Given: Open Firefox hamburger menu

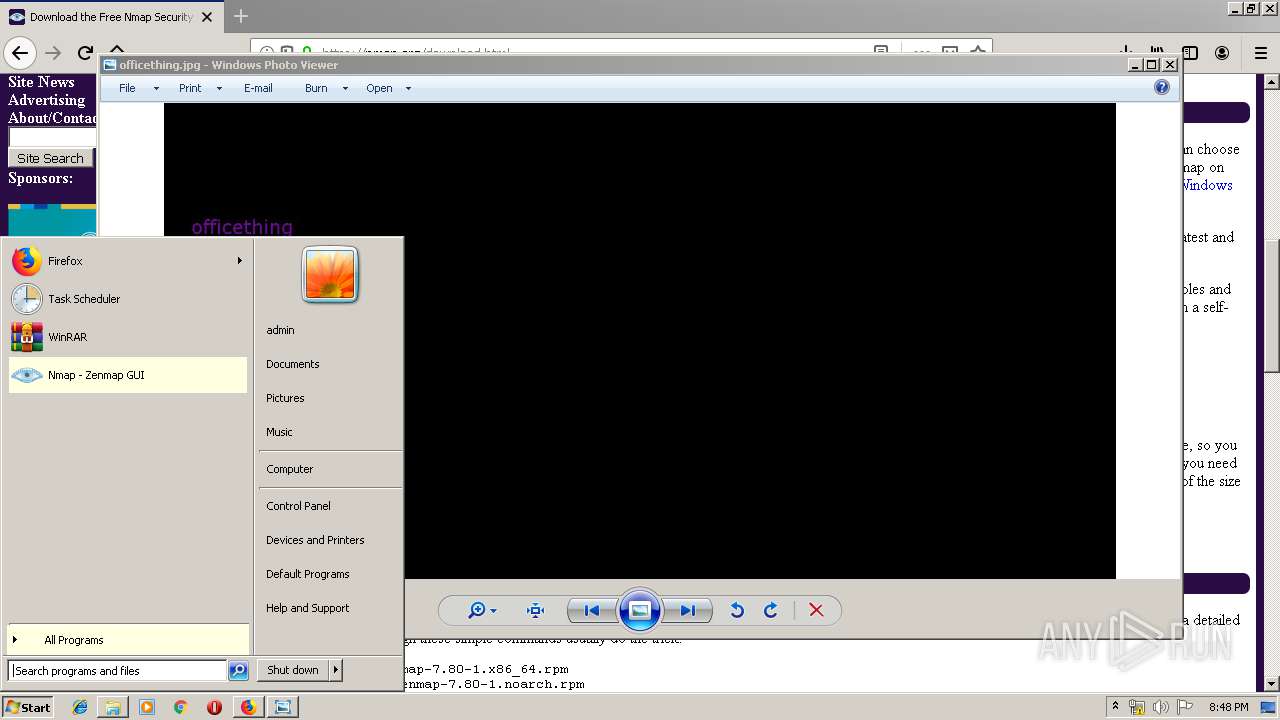Looking at the screenshot, I should [1260, 53].
